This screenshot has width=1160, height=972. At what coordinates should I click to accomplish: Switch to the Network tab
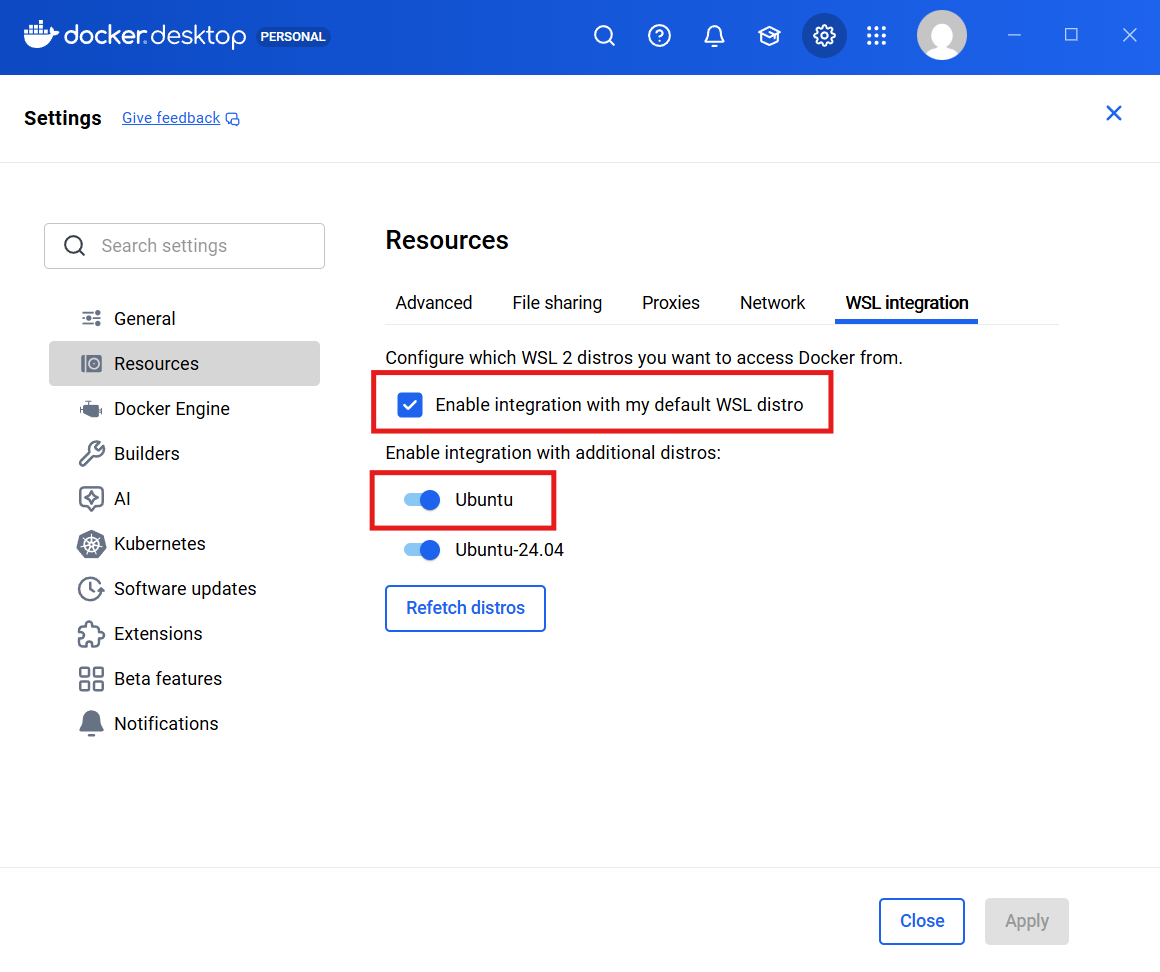point(772,303)
